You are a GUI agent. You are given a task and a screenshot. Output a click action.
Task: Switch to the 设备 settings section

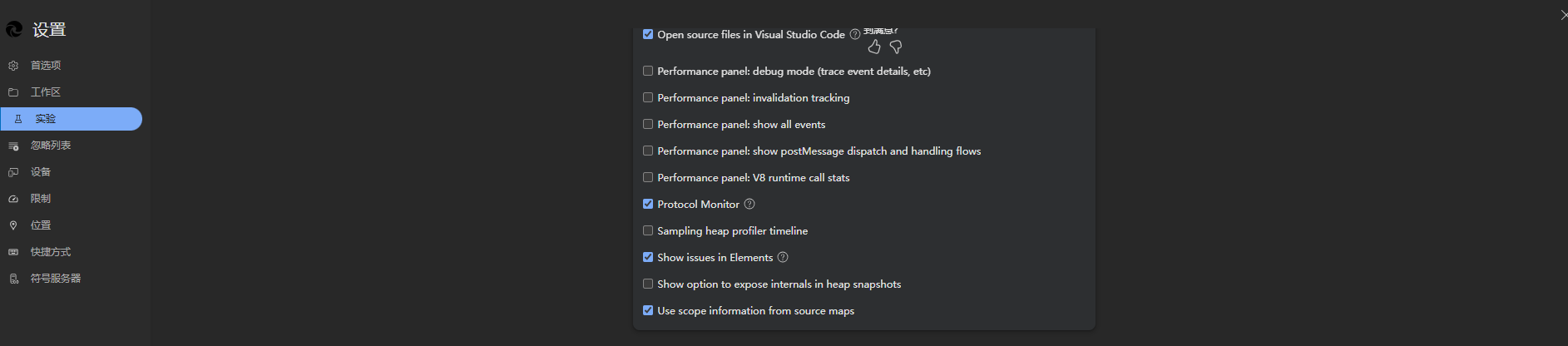coord(41,172)
